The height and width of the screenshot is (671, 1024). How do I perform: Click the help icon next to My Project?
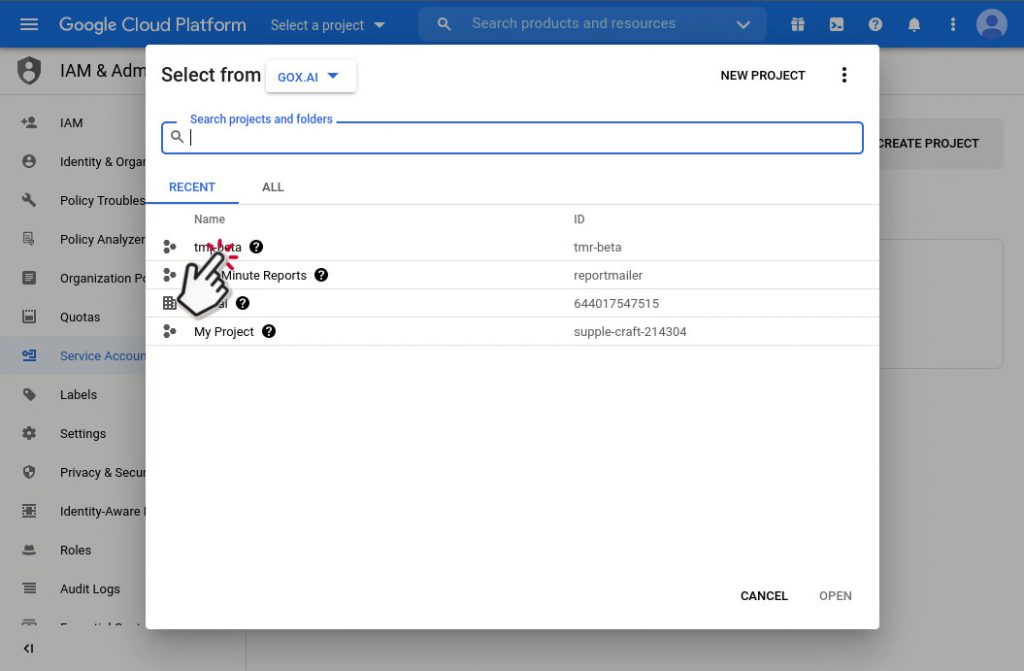pos(268,331)
